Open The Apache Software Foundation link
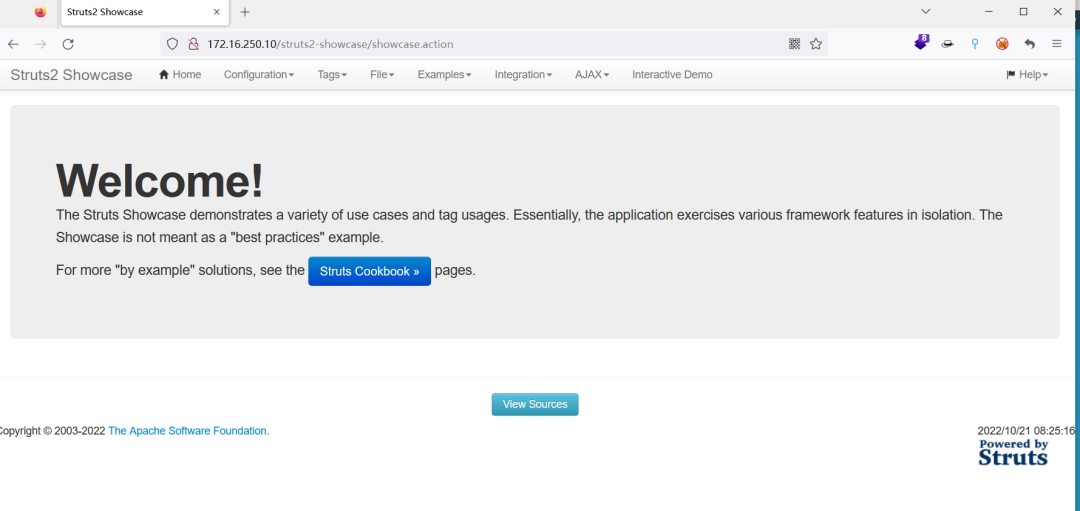This screenshot has width=1080, height=511. coord(189,431)
